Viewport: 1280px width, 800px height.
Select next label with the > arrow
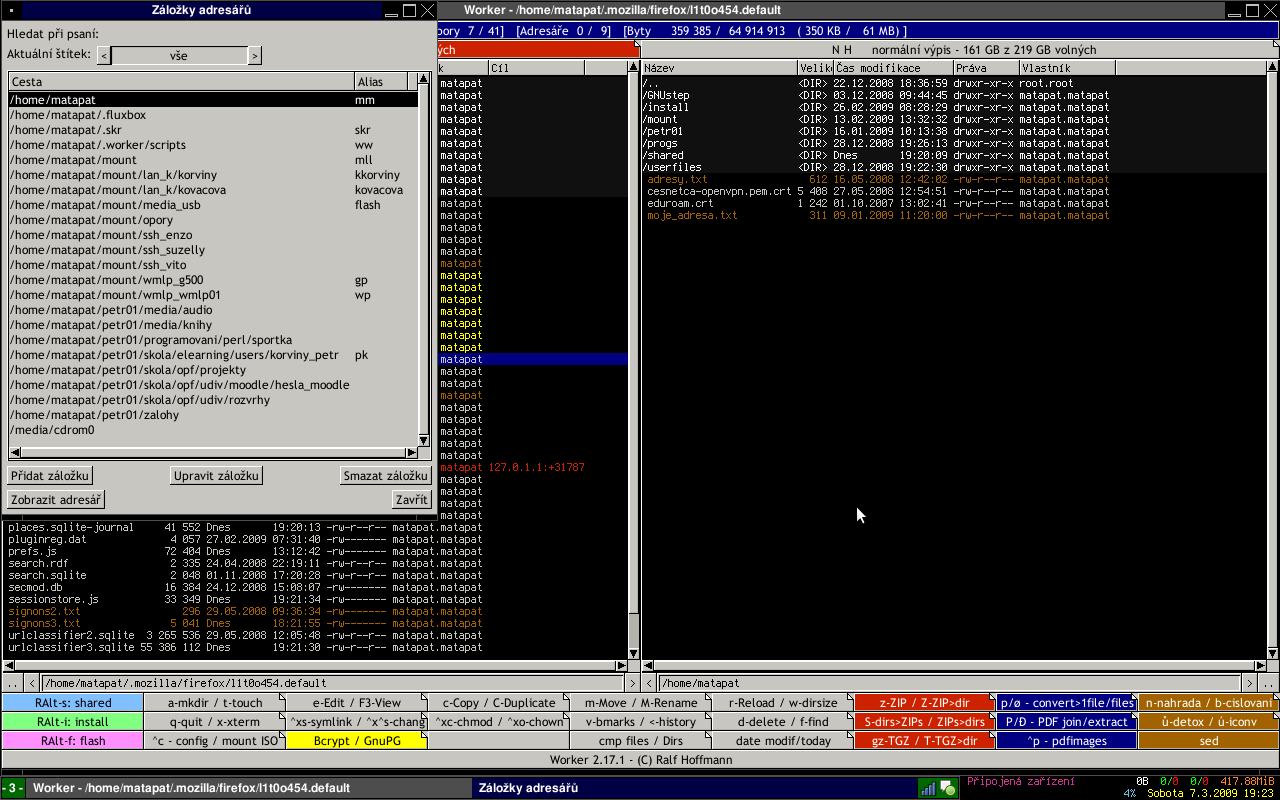[255, 56]
